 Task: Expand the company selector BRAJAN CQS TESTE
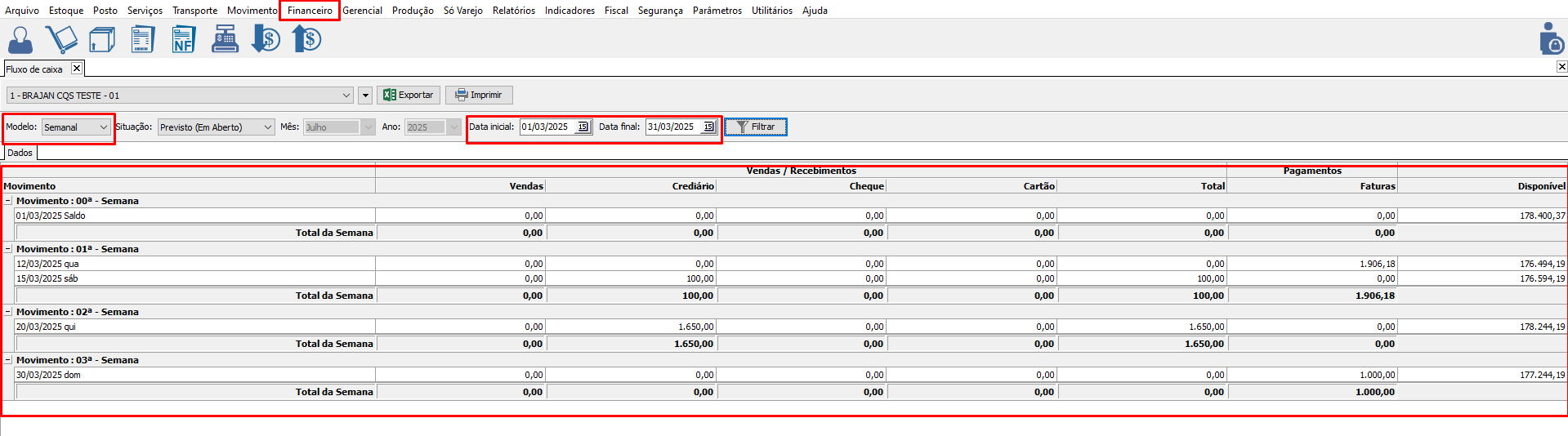click(346, 96)
